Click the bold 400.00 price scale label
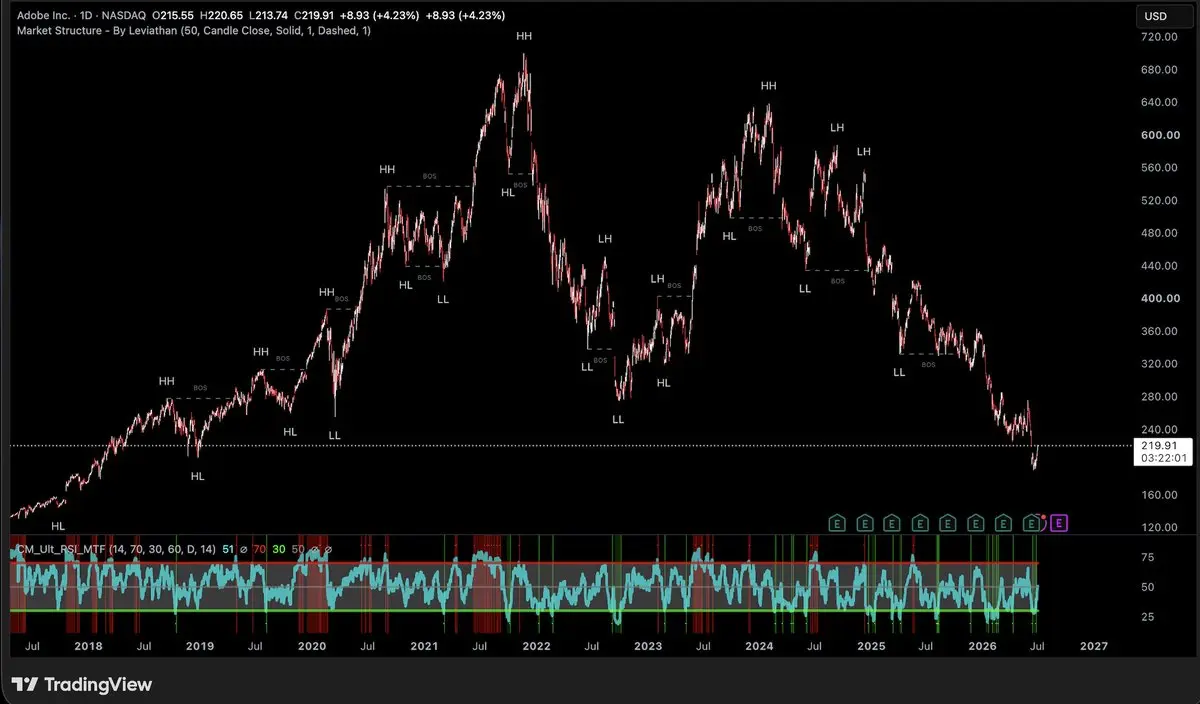1200x704 pixels. click(x=1160, y=299)
